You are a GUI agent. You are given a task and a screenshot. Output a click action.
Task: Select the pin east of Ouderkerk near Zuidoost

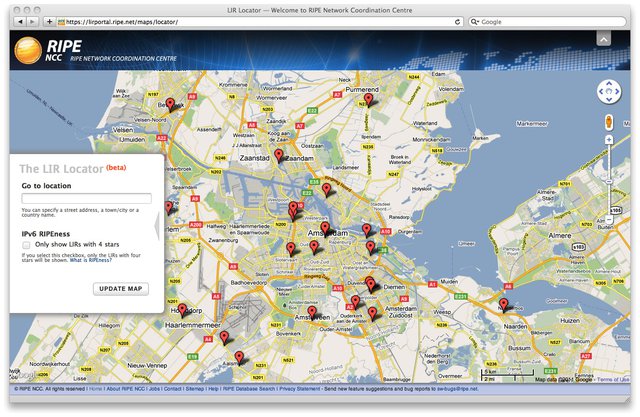coord(372,314)
